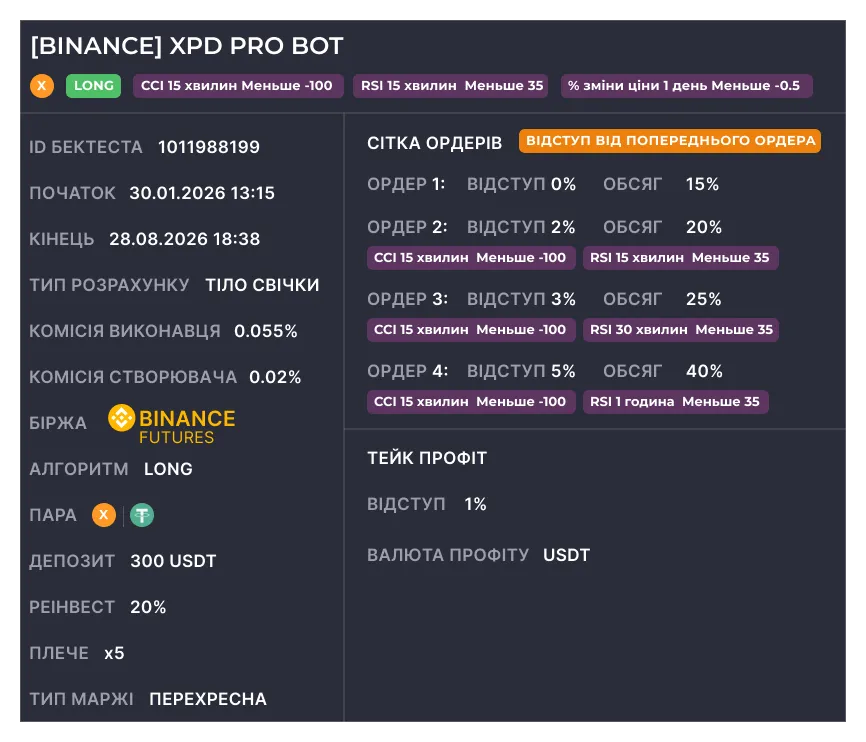Click the leverage value x5
Screen dimensions: 866x742
(114, 653)
